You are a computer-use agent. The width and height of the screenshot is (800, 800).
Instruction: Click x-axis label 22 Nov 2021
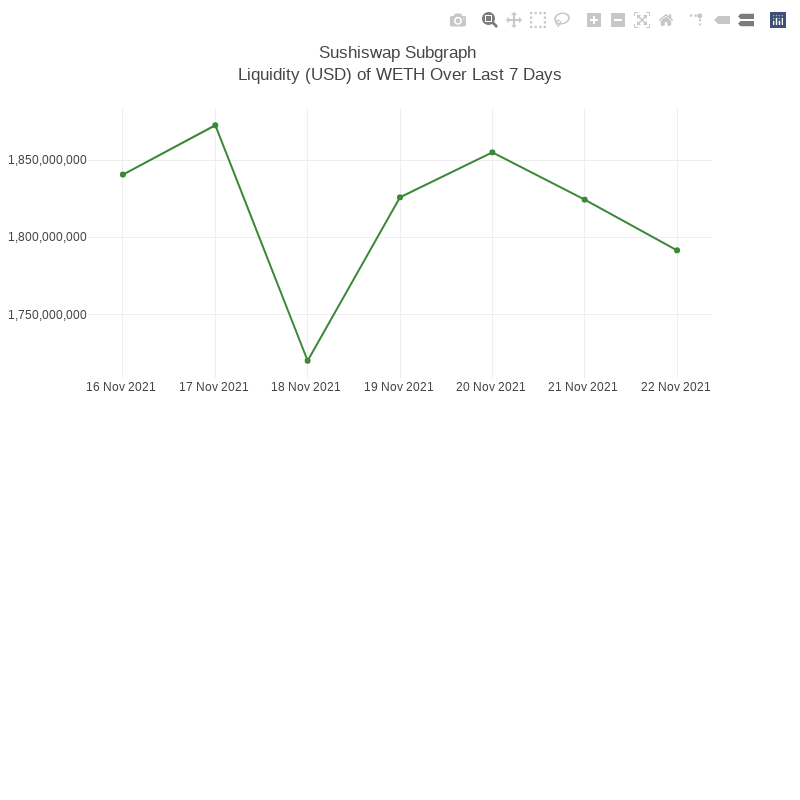[x=676, y=387]
